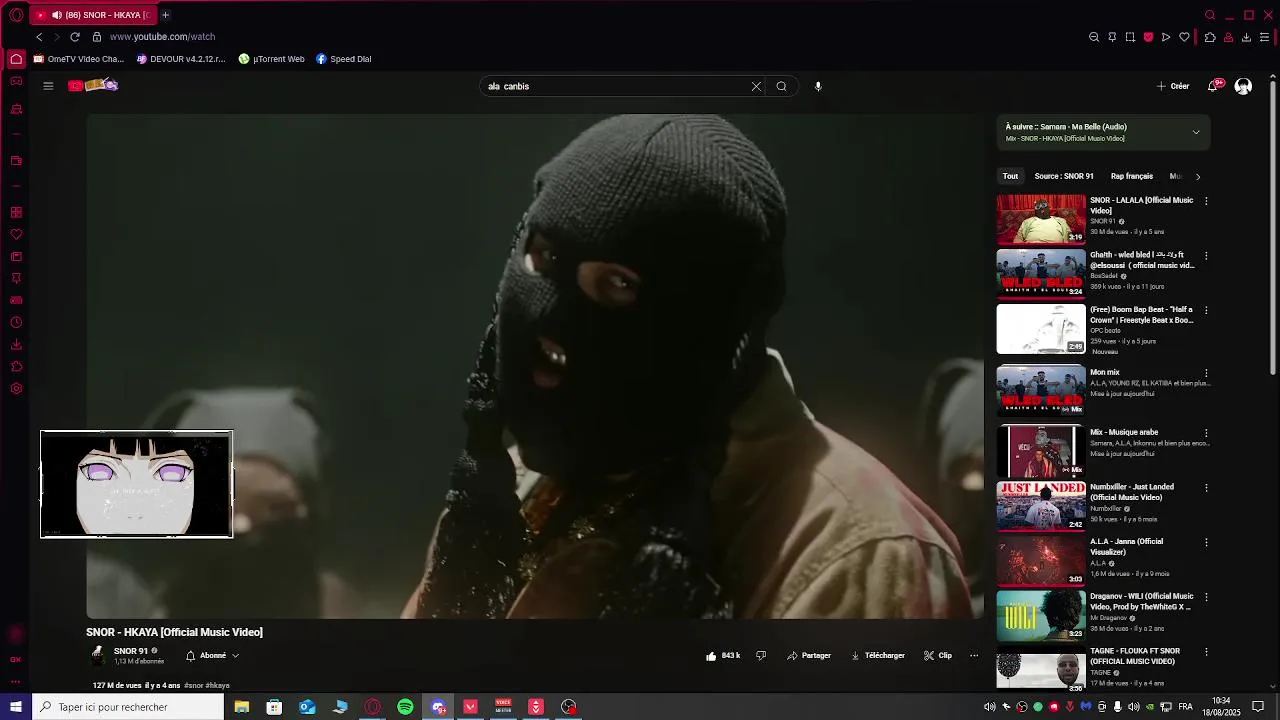
Task: Click the Télécharger download button
Action: coord(878,656)
